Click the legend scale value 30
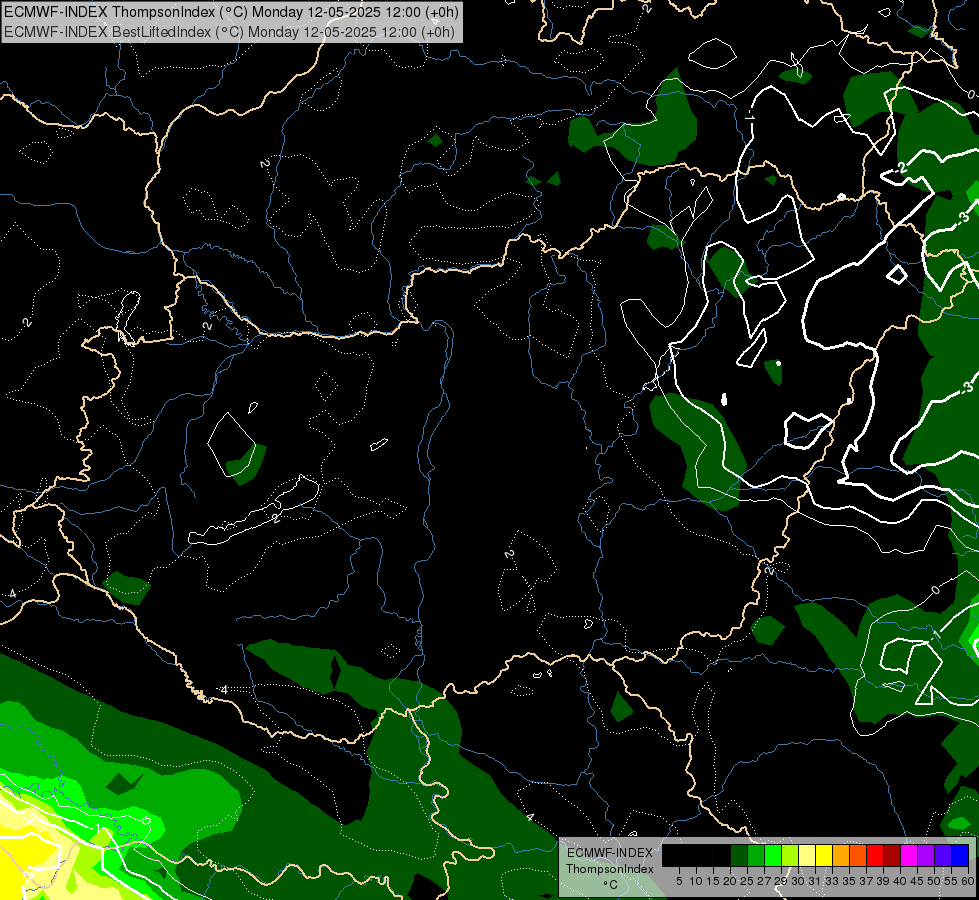Image resolution: width=979 pixels, height=900 pixels. click(x=799, y=881)
